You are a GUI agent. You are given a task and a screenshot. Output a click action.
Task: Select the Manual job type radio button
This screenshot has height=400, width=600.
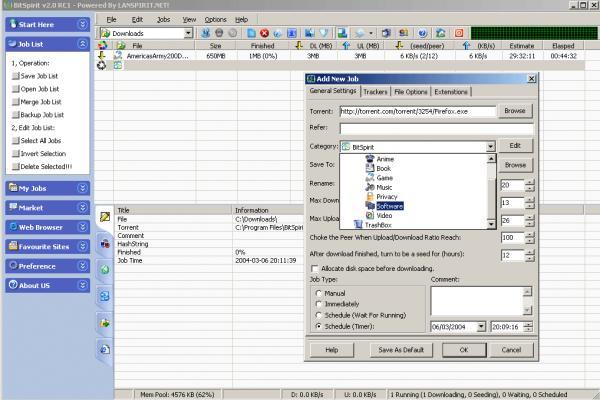[318, 294]
